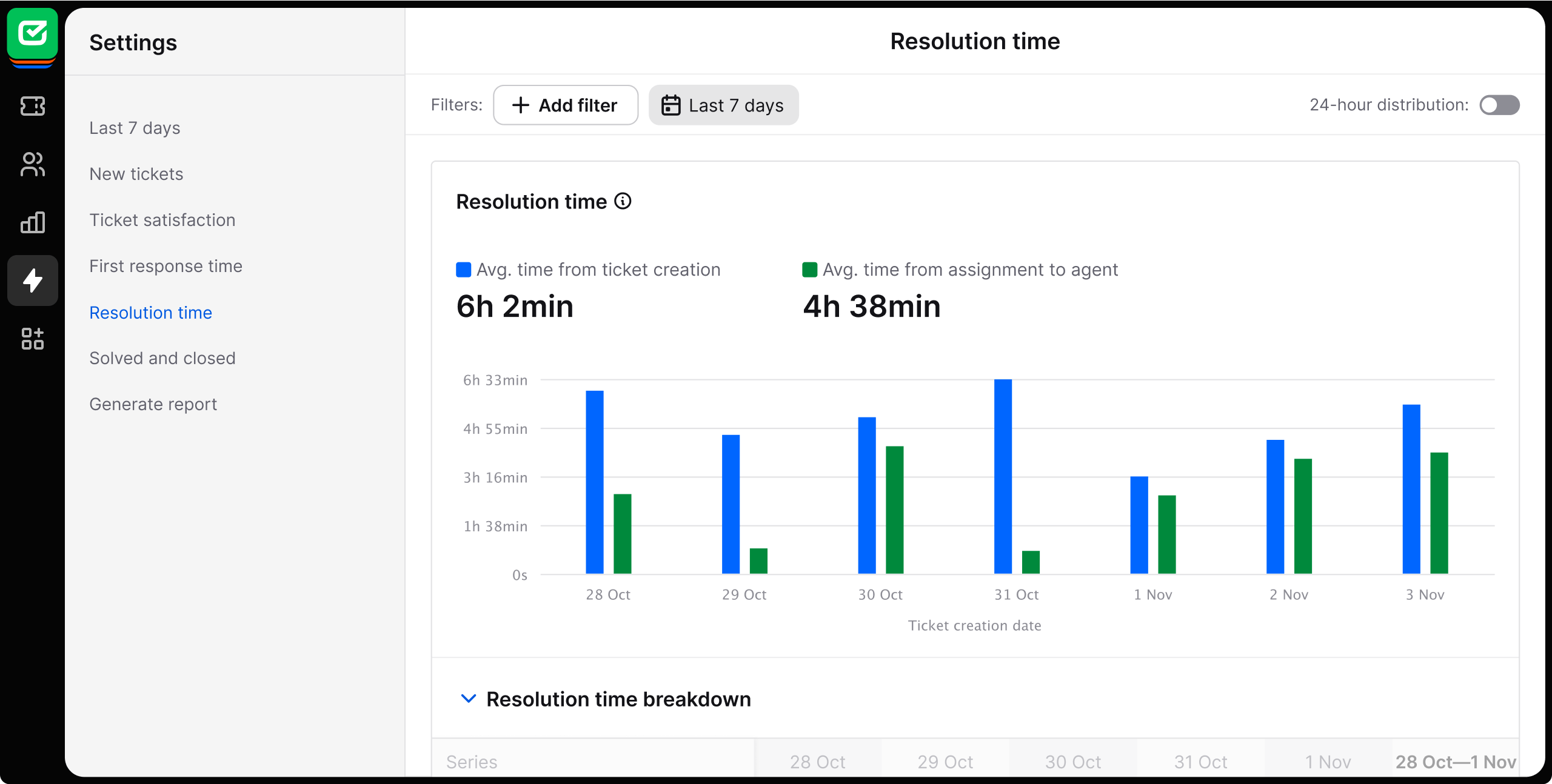
Task: Open the Tickets section in the sidebar
Action: click(x=32, y=106)
